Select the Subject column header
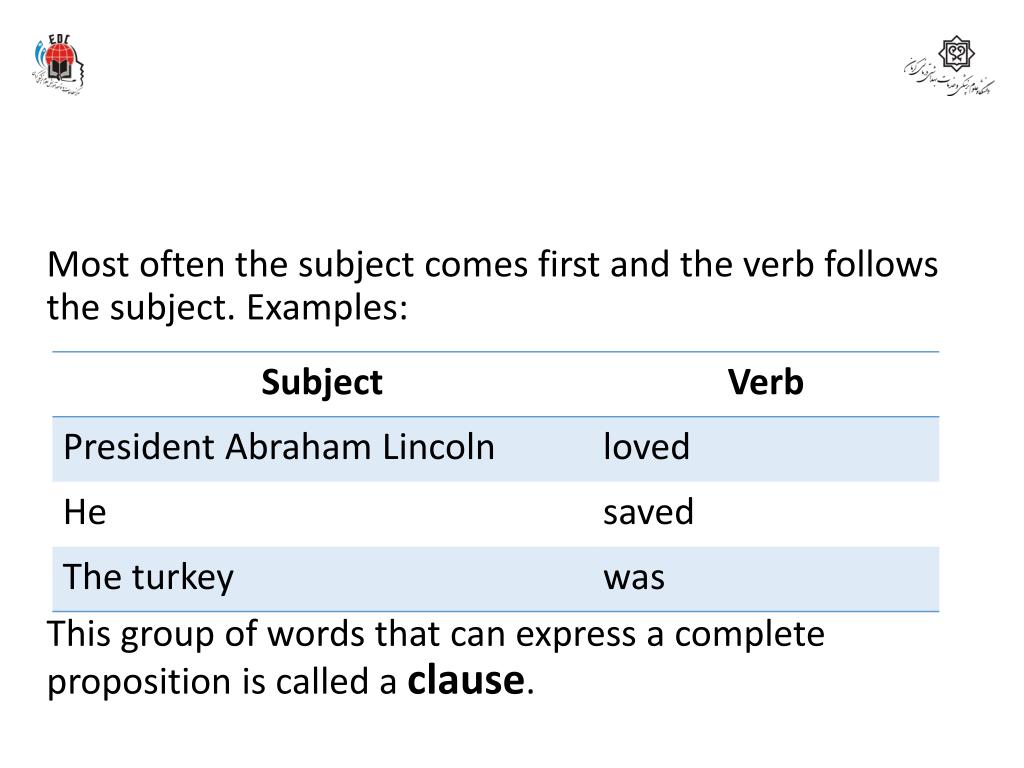 click(321, 383)
